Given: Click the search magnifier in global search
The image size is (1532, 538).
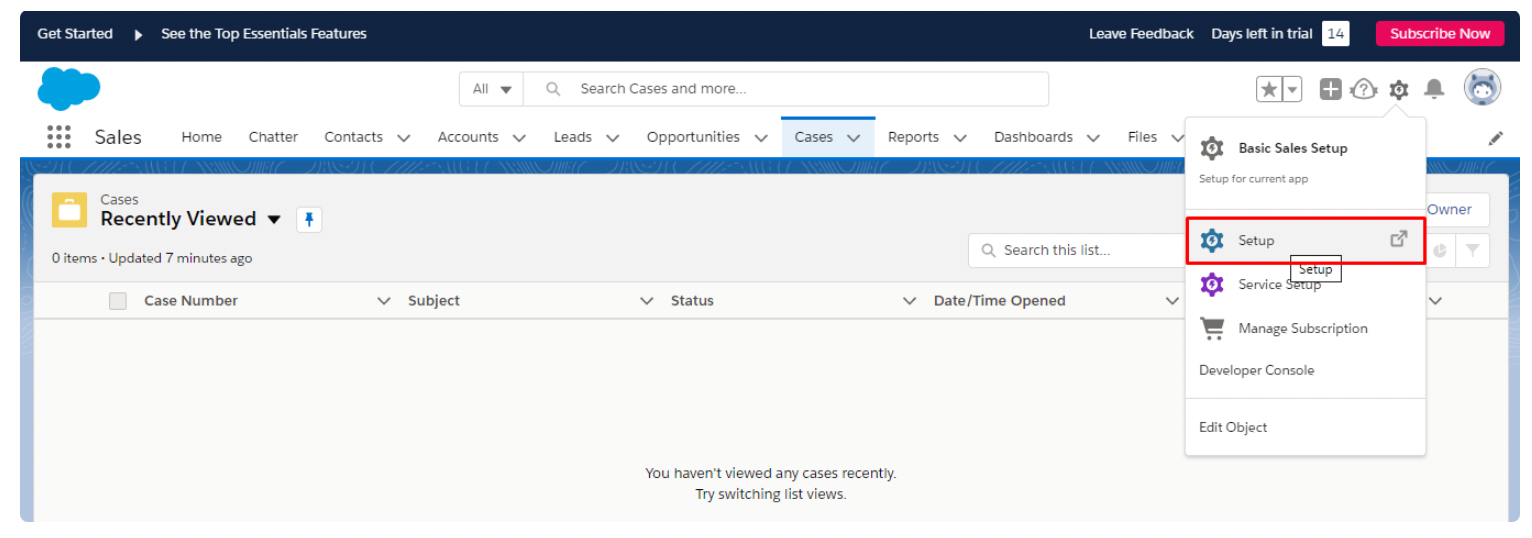Looking at the screenshot, I should [x=553, y=89].
